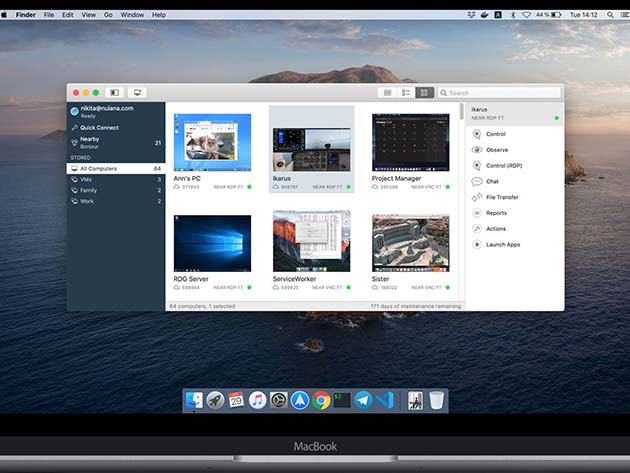
Task: Open Calendar from the Dock
Action: (x=236, y=400)
